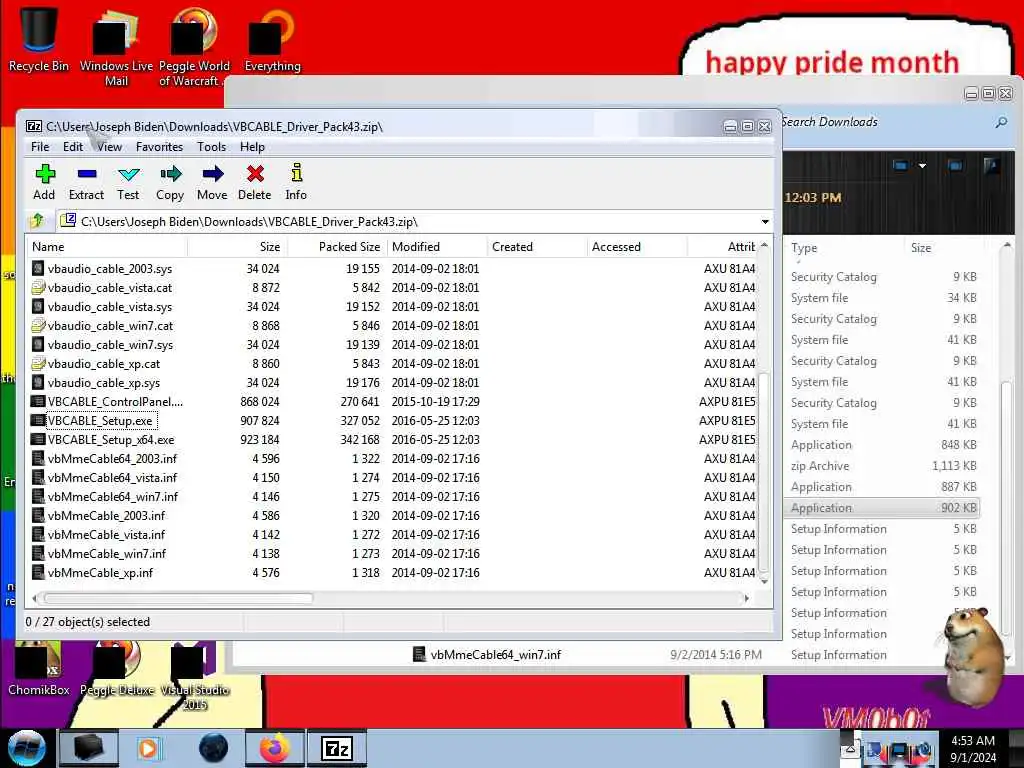Image resolution: width=1024 pixels, height=768 pixels.
Task: Click the 7-Zip address path field
Action: 415,221
